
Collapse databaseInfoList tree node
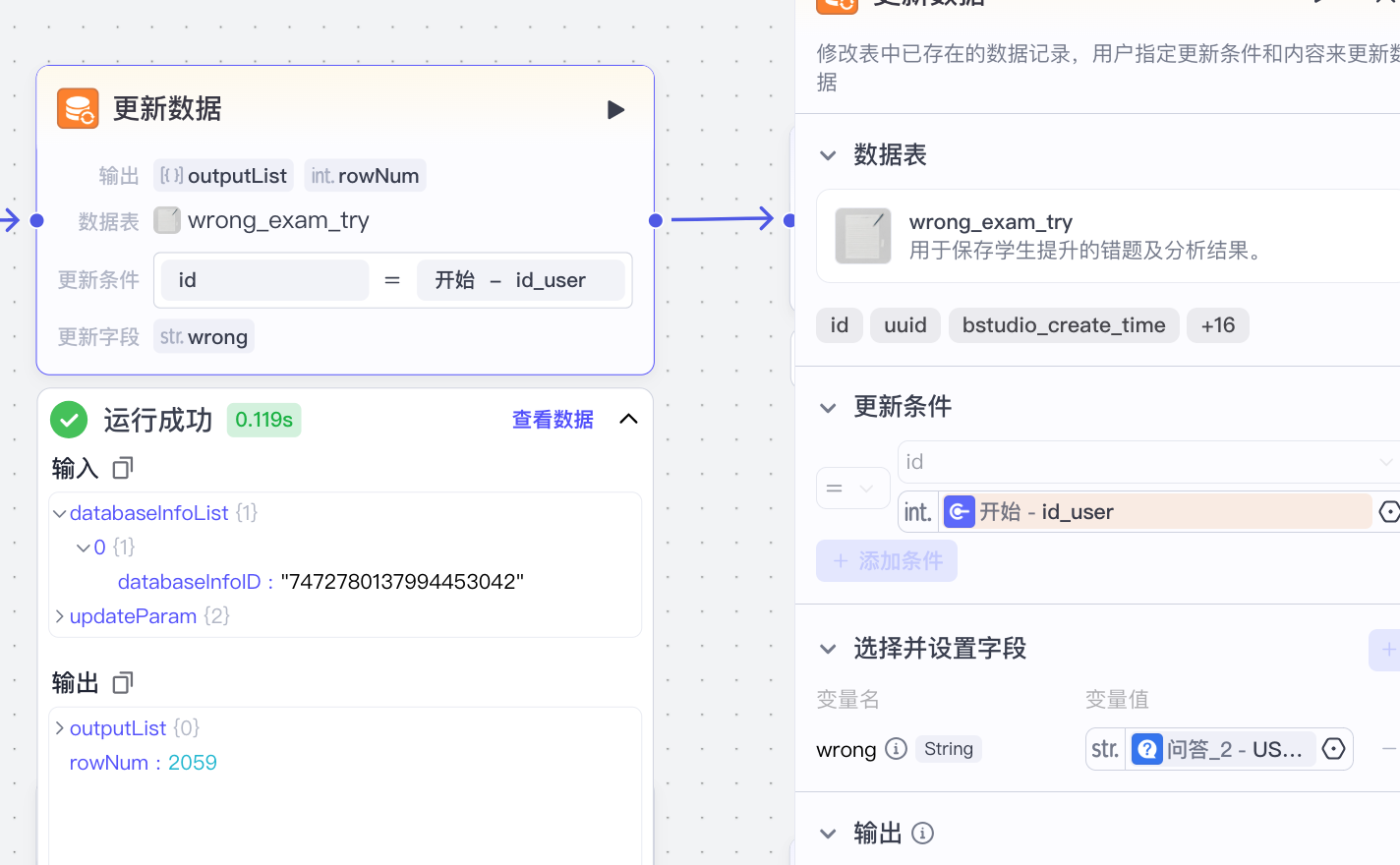tap(60, 513)
